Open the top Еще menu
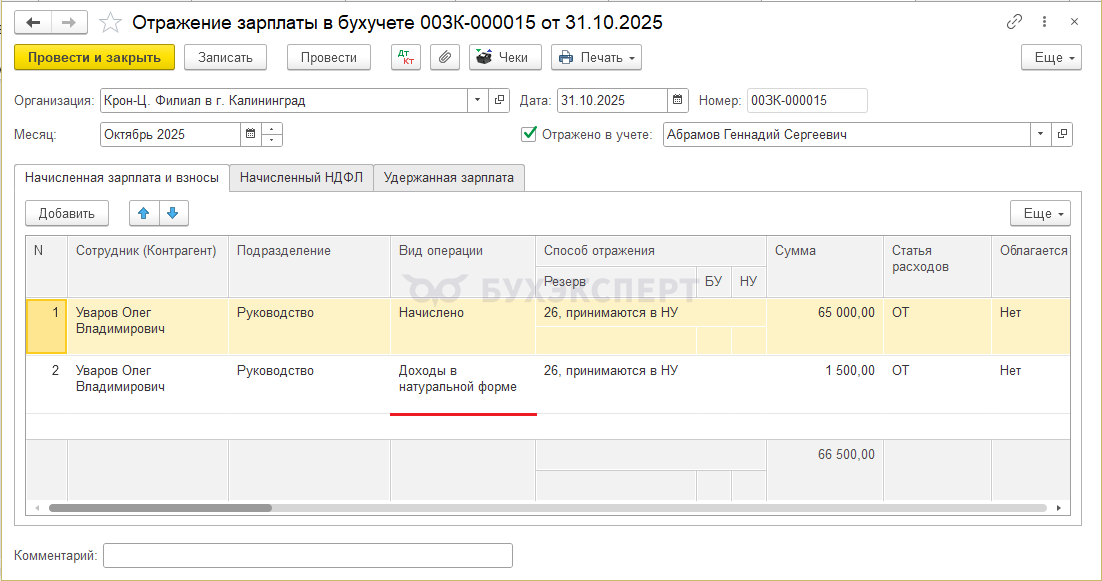The image size is (1102, 581). click(x=1051, y=58)
